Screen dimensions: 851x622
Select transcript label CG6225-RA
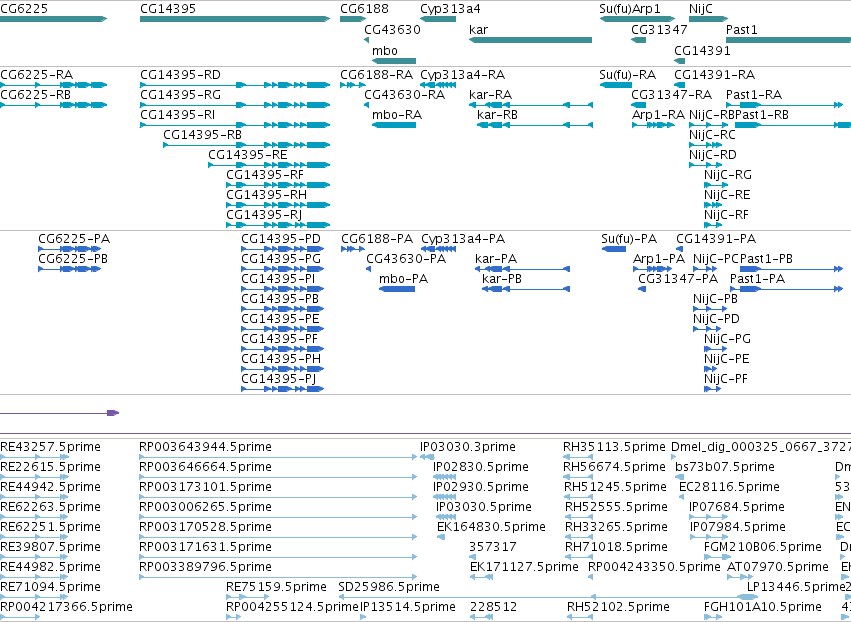36,74
